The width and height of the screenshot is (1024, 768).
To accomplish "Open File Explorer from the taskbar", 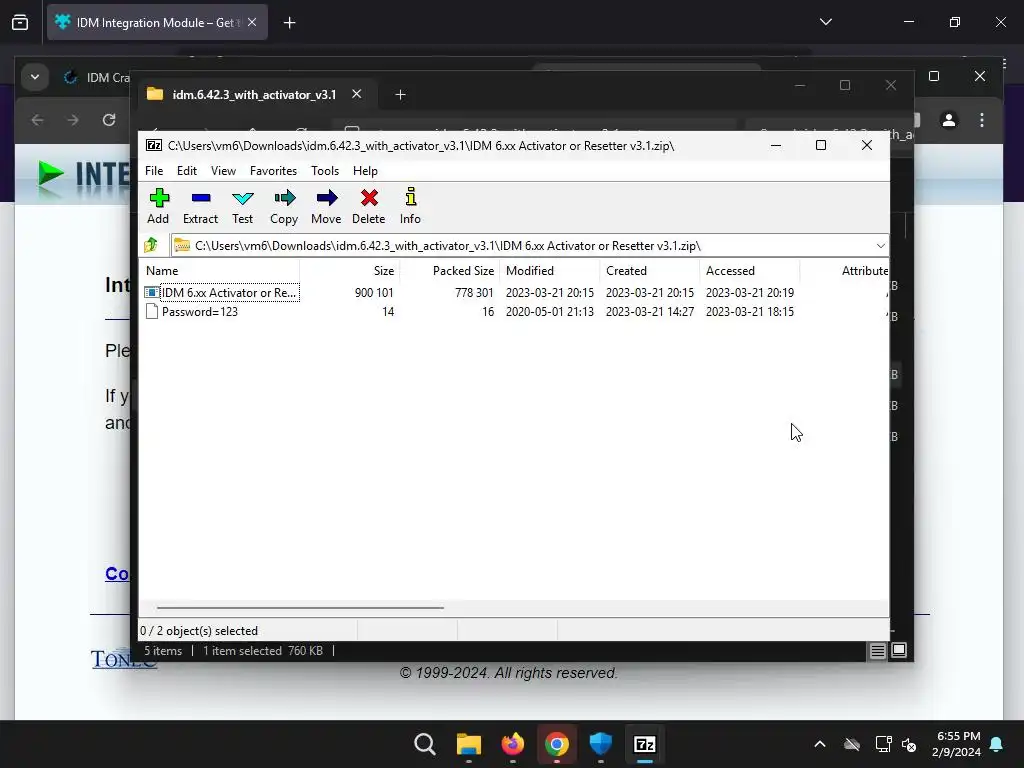I will (x=469, y=744).
